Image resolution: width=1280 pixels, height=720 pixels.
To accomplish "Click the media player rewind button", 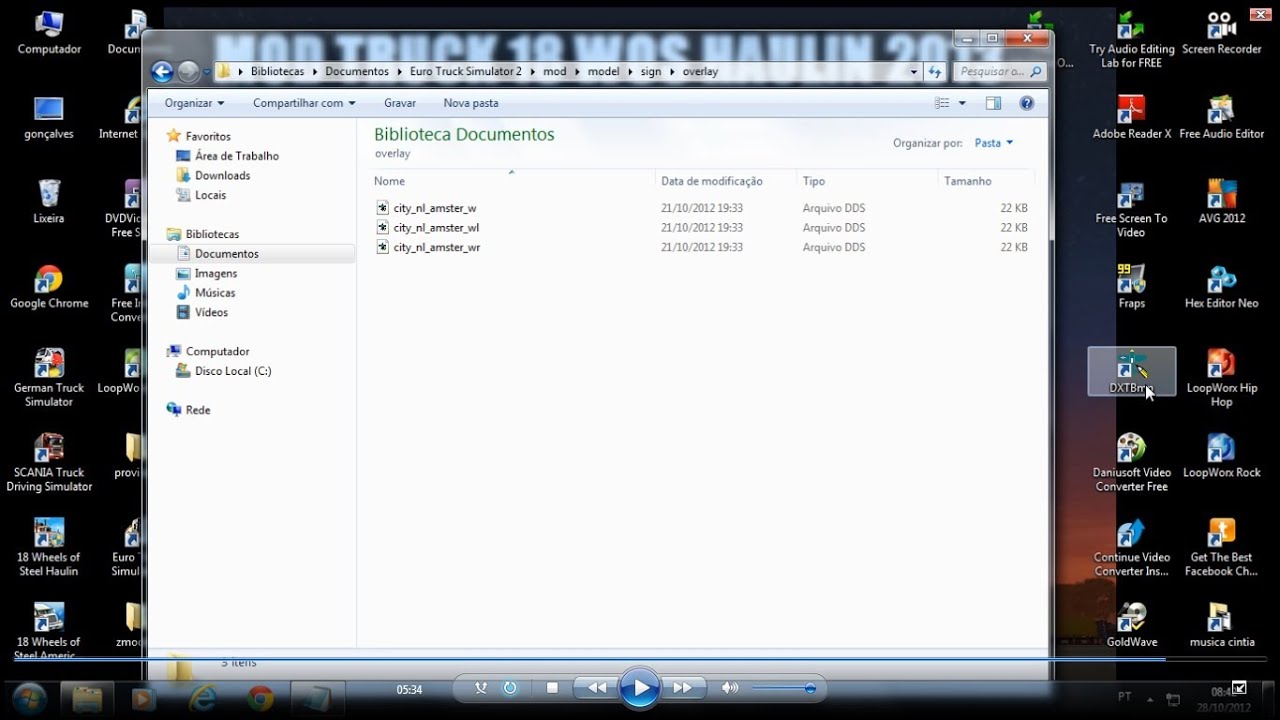I will coord(596,688).
